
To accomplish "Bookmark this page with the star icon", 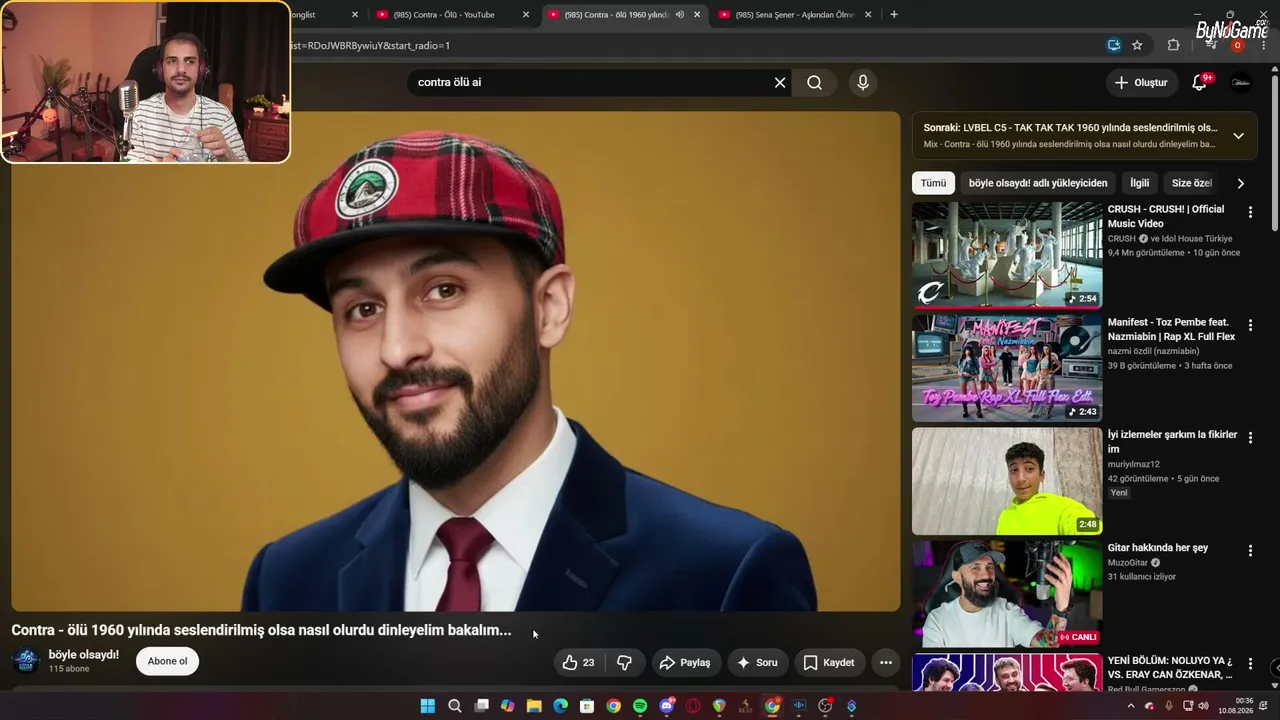I will coord(1137,45).
